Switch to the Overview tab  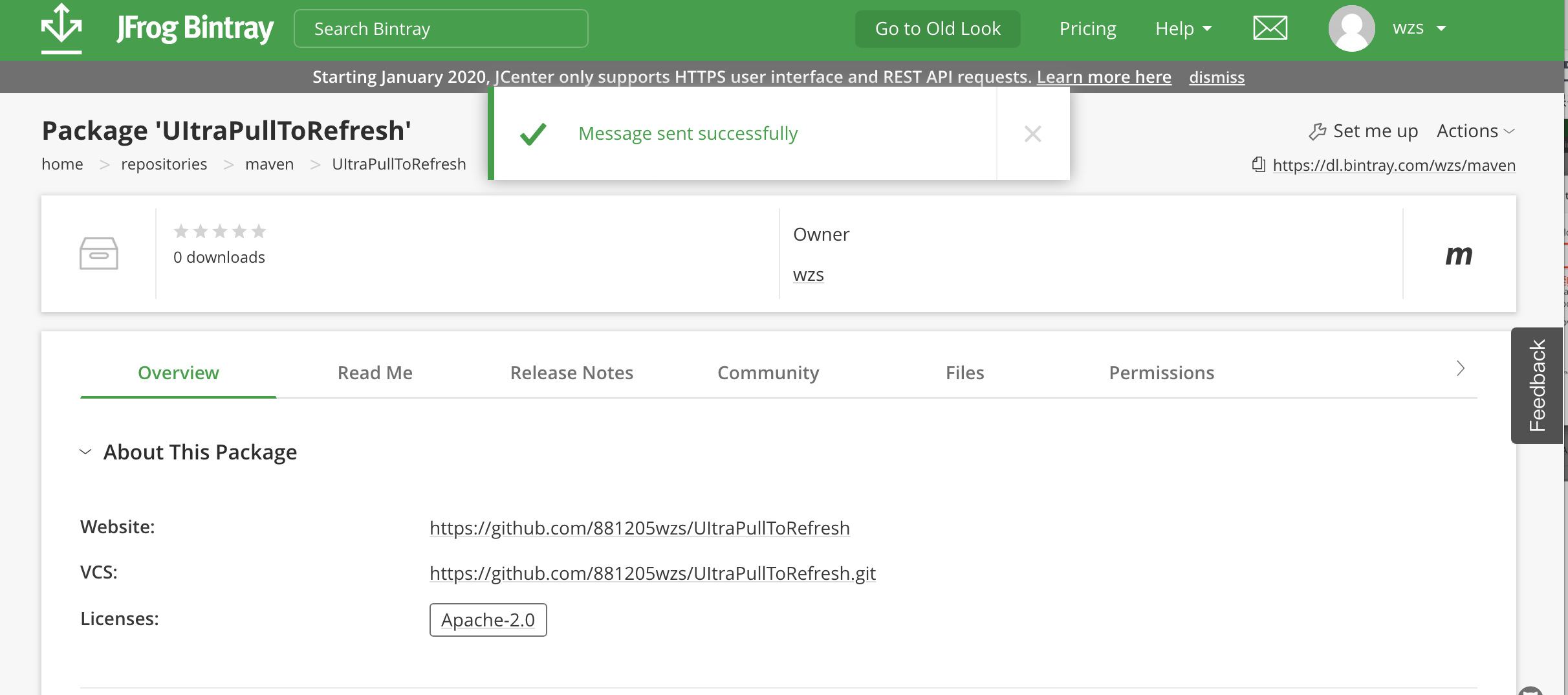[179, 373]
